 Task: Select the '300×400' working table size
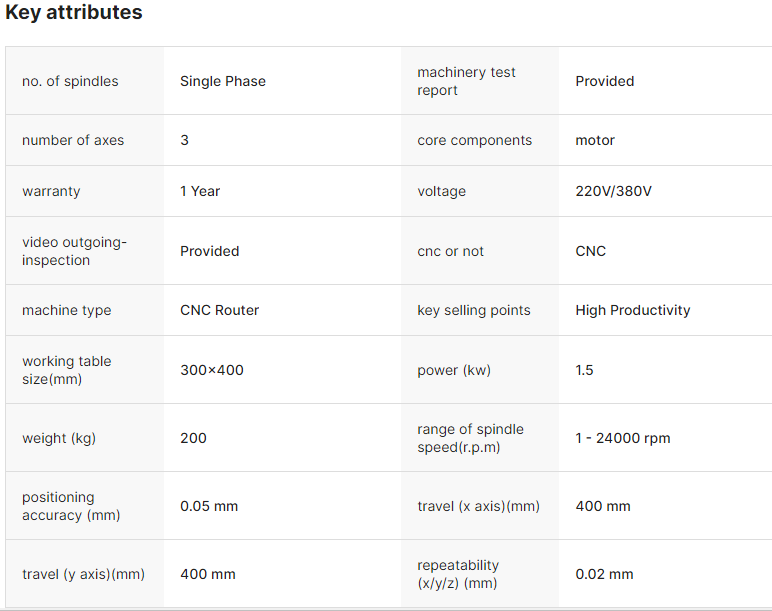point(212,370)
